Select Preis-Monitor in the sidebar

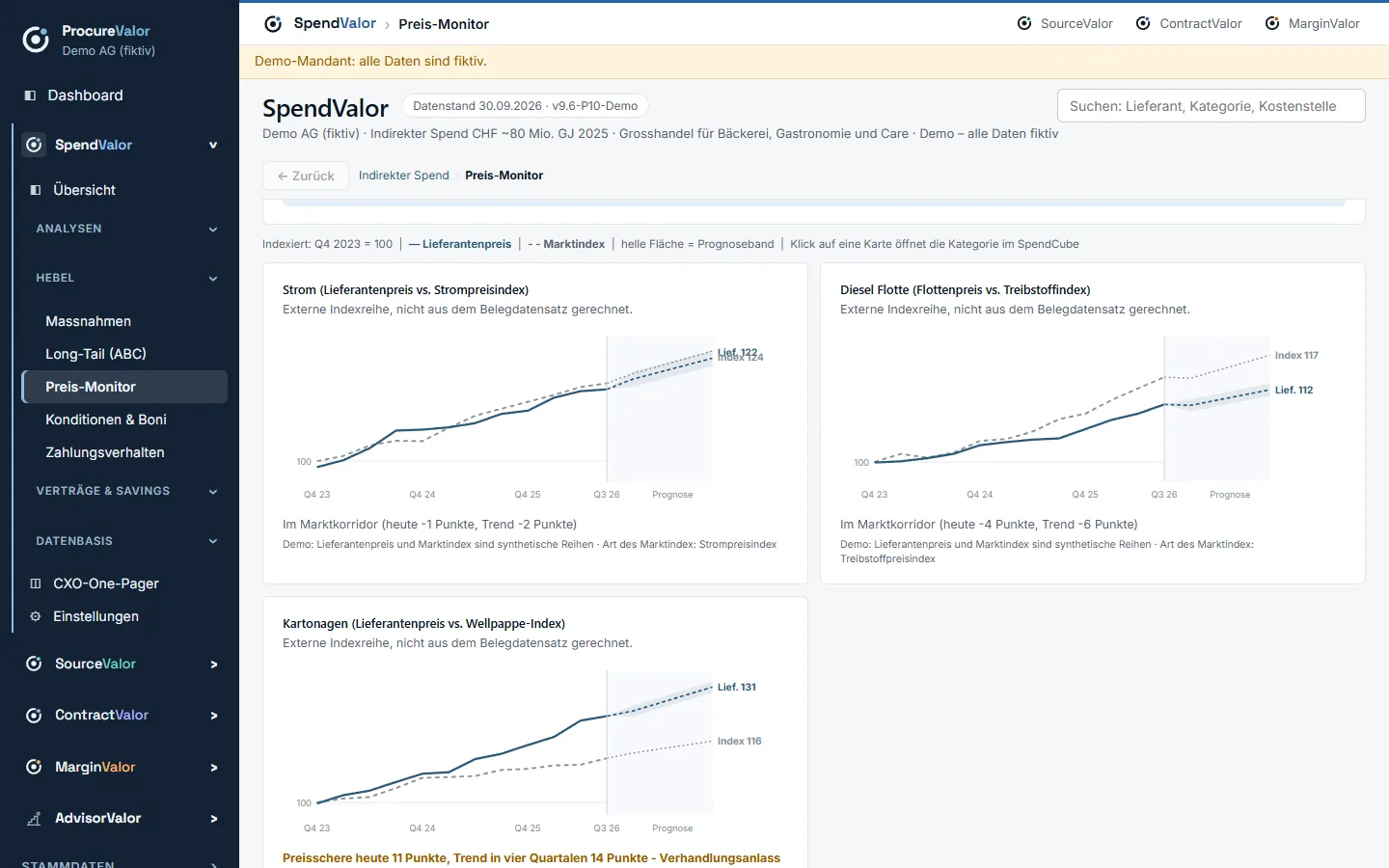[124, 387]
